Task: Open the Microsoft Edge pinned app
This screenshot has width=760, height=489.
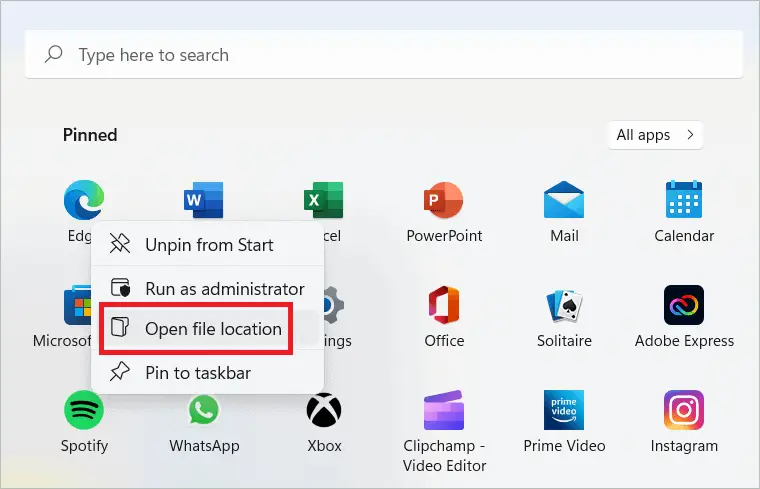Action: click(84, 200)
